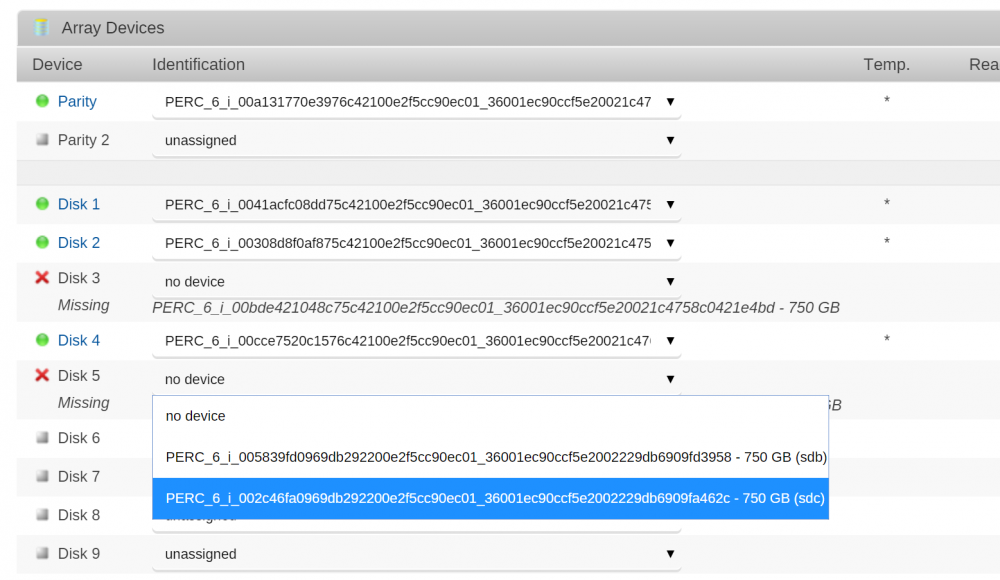This screenshot has height=580, width=1000.
Task: Click the Missing label under Disk 5
Action: [84, 403]
